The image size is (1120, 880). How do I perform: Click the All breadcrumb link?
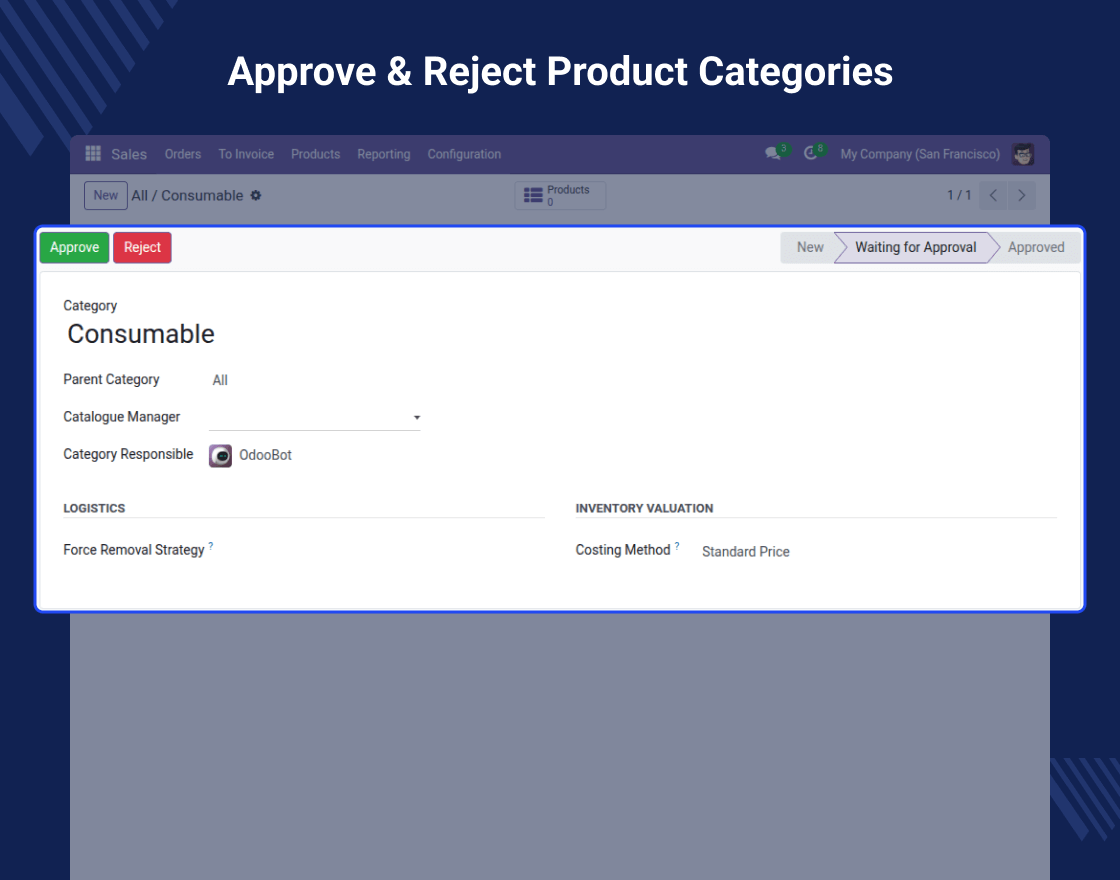(139, 195)
